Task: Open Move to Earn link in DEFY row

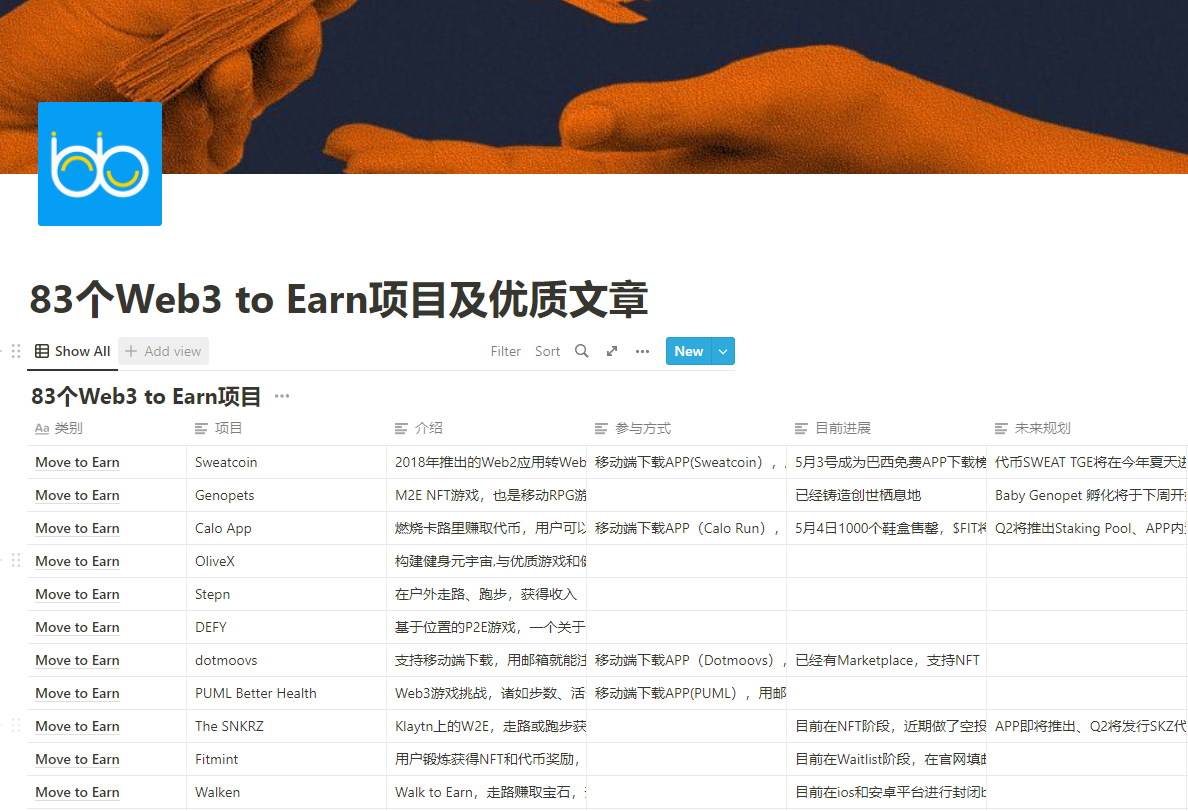Action: [x=77, y=627]
